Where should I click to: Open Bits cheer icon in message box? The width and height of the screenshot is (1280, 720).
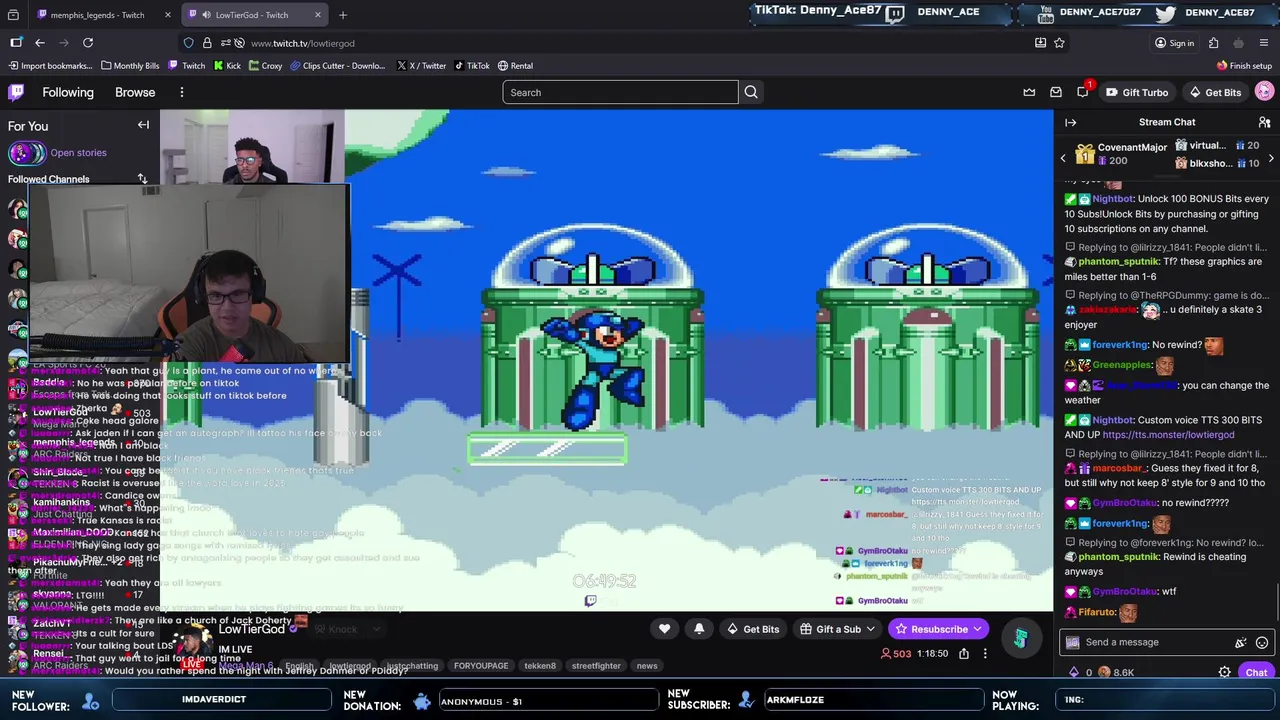pos(1241,643)
